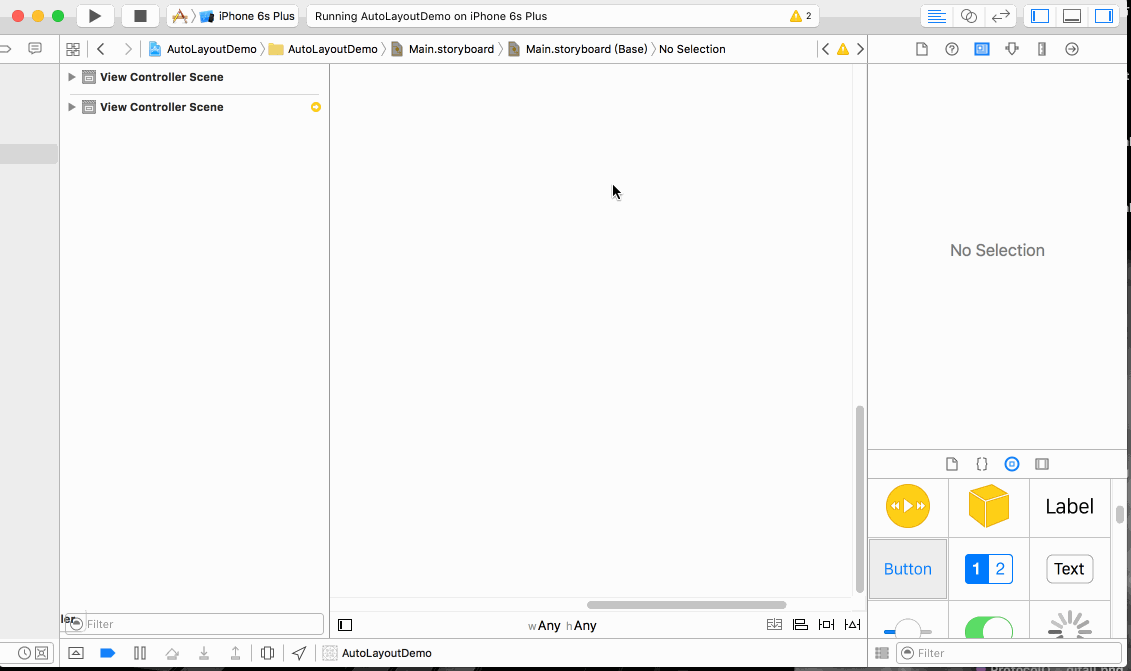Open the Attributes inspector
Image resolution: width=1131 pixels, height=671 pixels.
1011,49
